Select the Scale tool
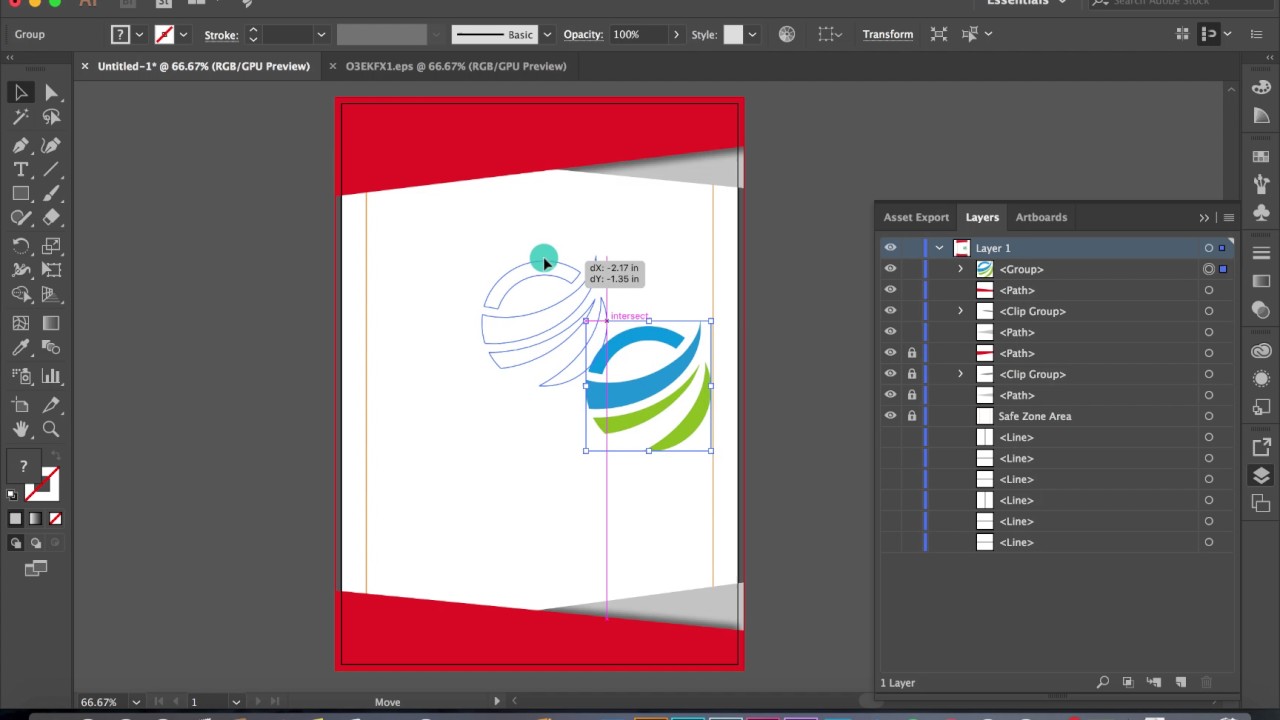1280x720 pixels. pos(51,245)
